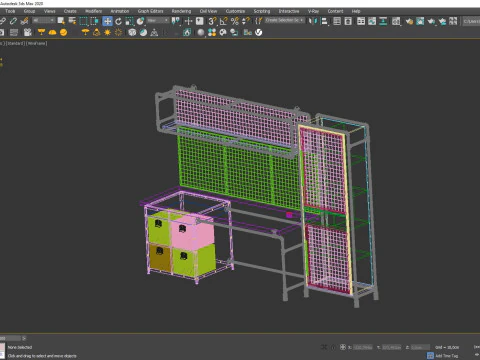
Task: Toggle the 3D Snaps button
Action: 212,21
